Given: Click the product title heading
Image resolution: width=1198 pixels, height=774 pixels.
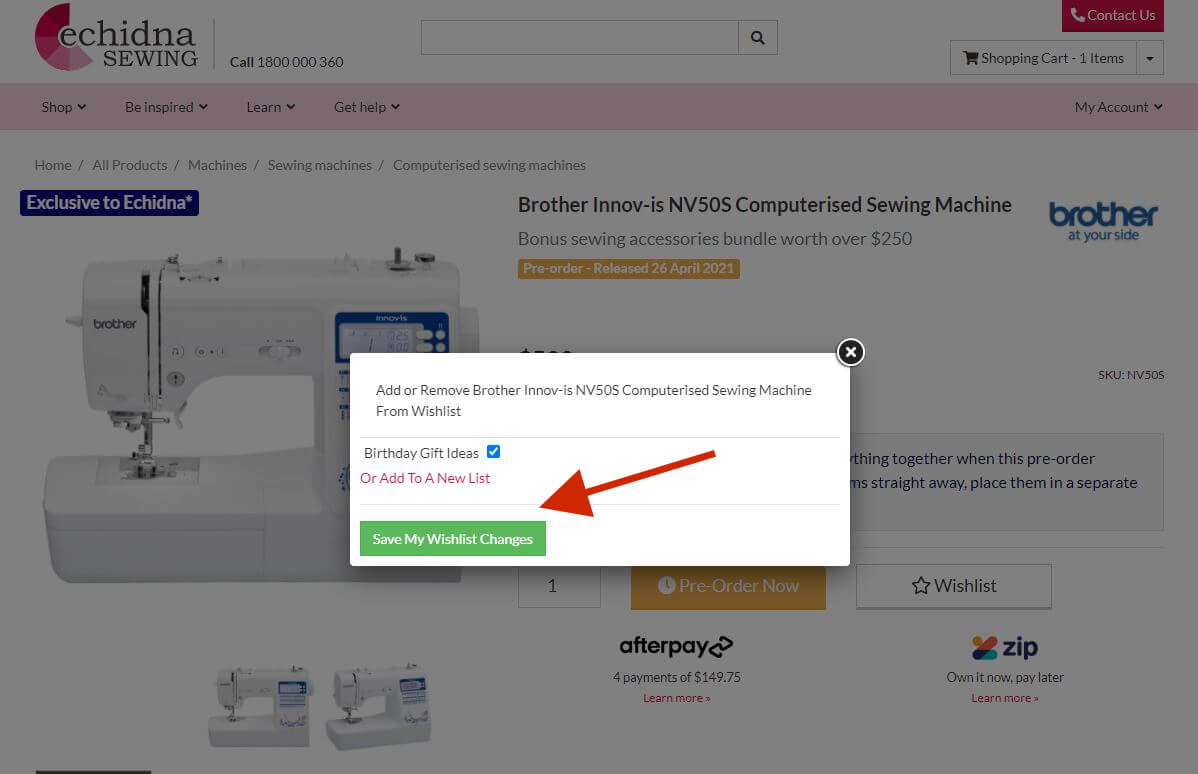Looking at the screenshot, I should click(x=765, y=205).
